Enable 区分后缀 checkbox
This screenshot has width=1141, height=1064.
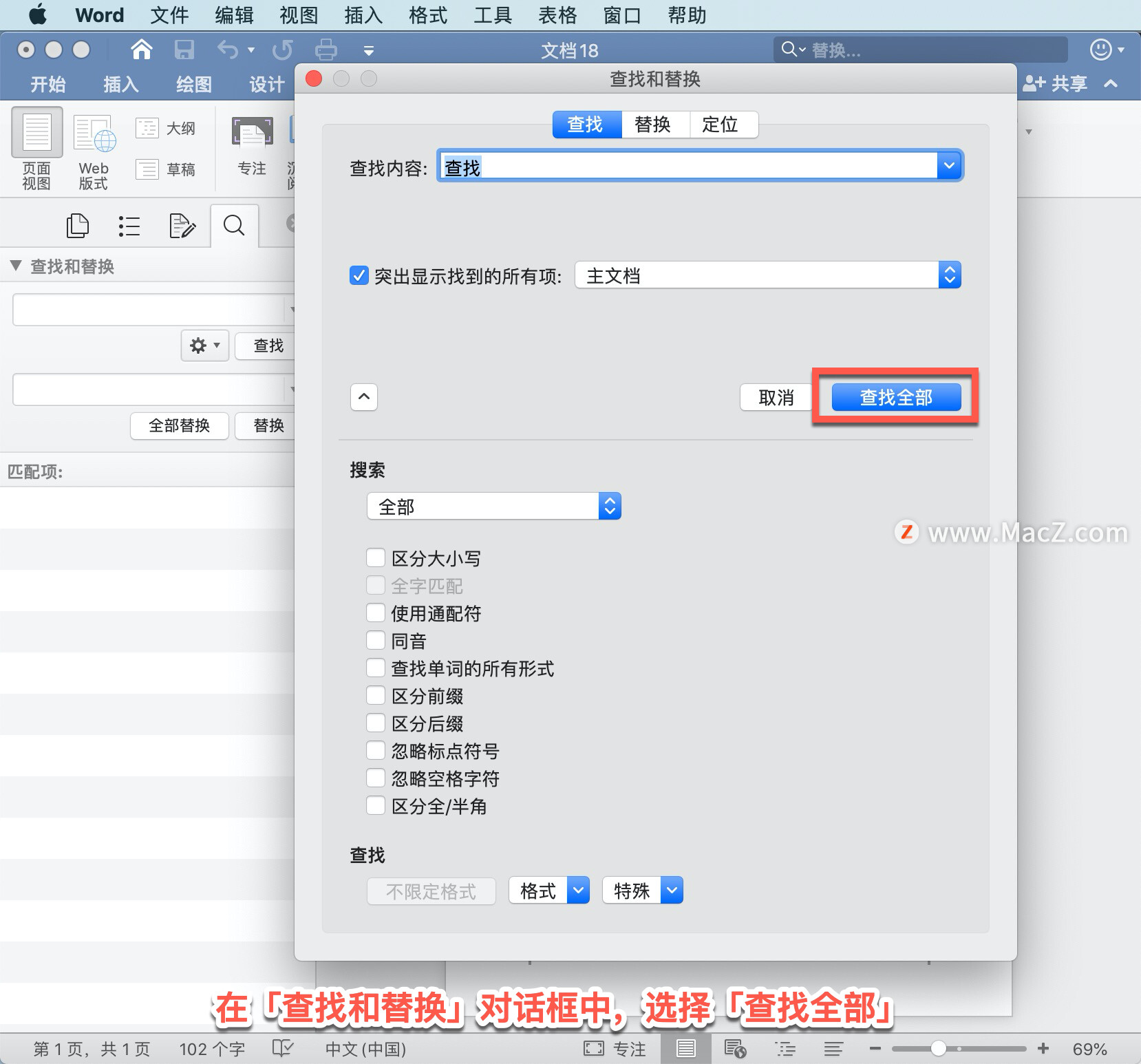click(x=376, y=723)
